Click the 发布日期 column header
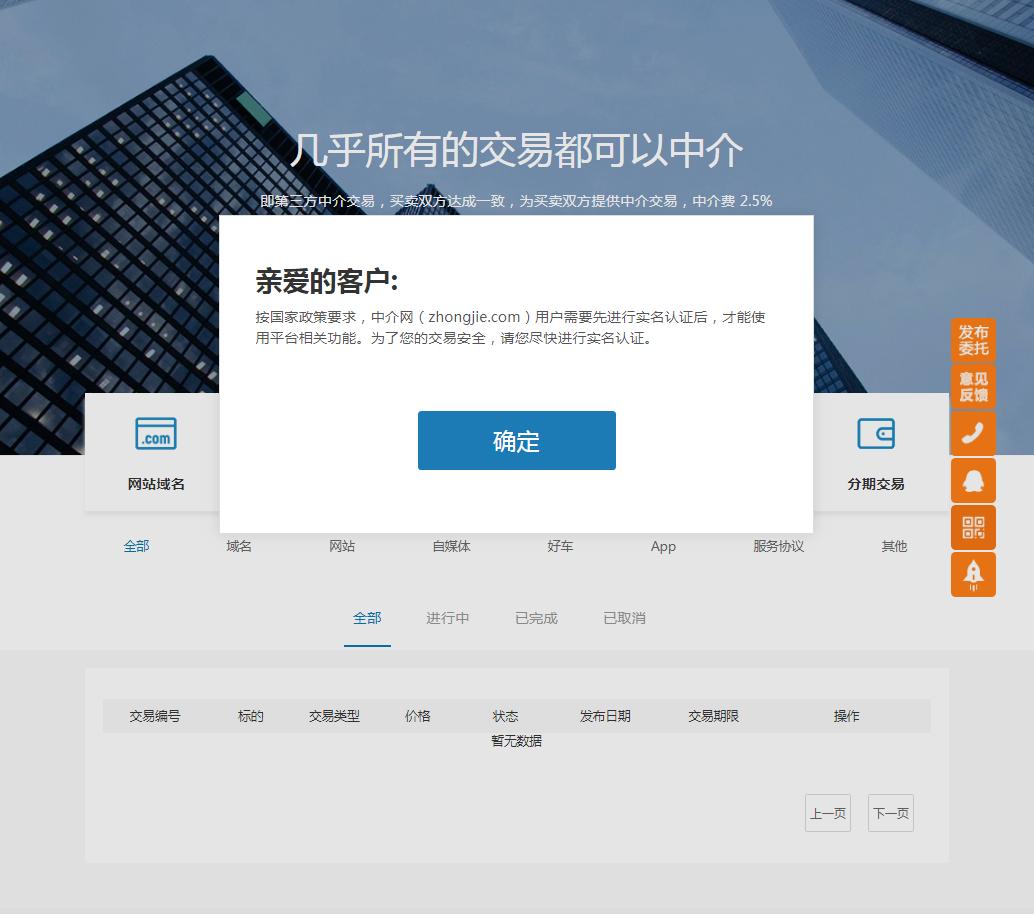This screenshot has height=914, width=1034. (605, 716)
